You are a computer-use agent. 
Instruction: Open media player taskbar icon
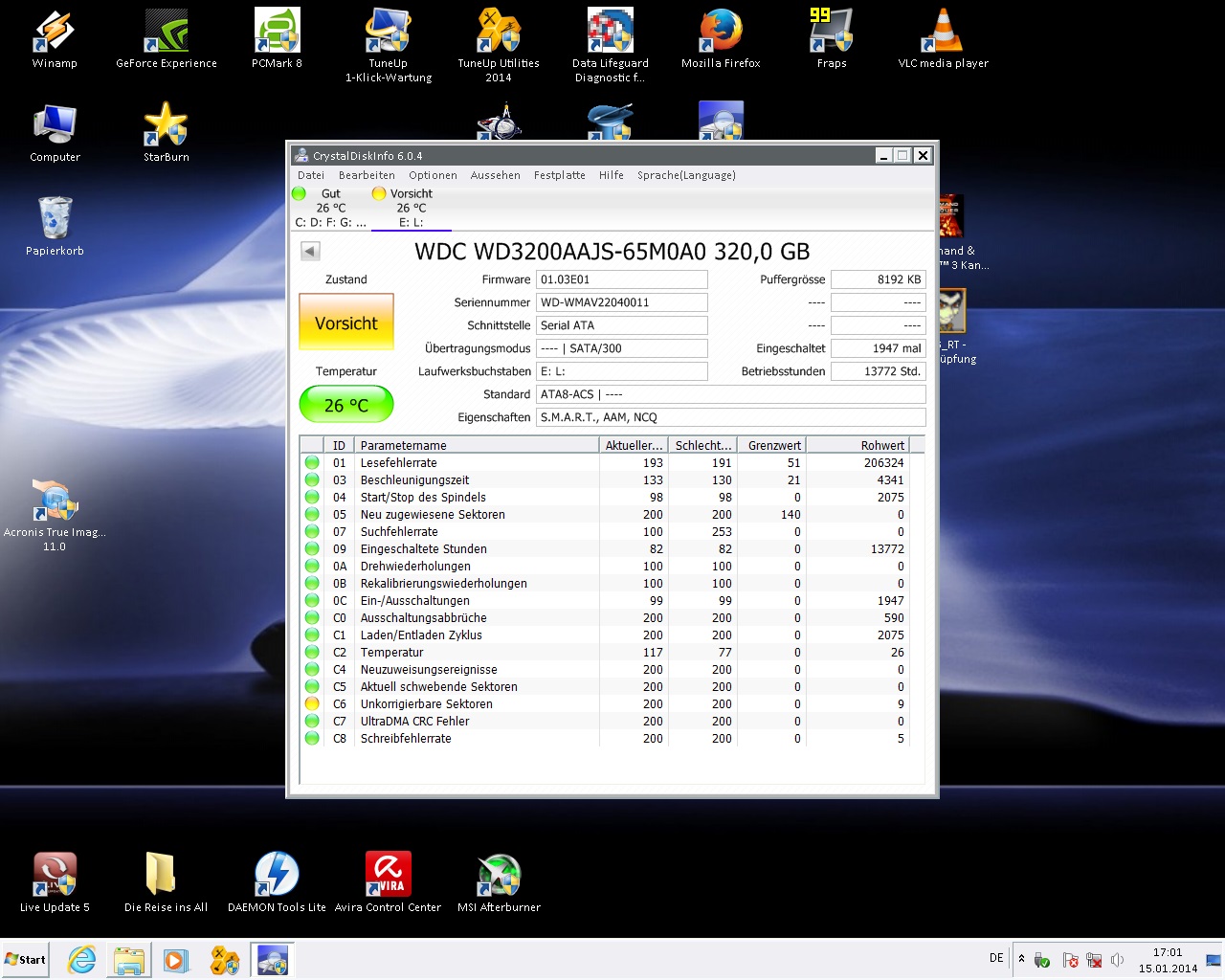click(x=176, y=960)
